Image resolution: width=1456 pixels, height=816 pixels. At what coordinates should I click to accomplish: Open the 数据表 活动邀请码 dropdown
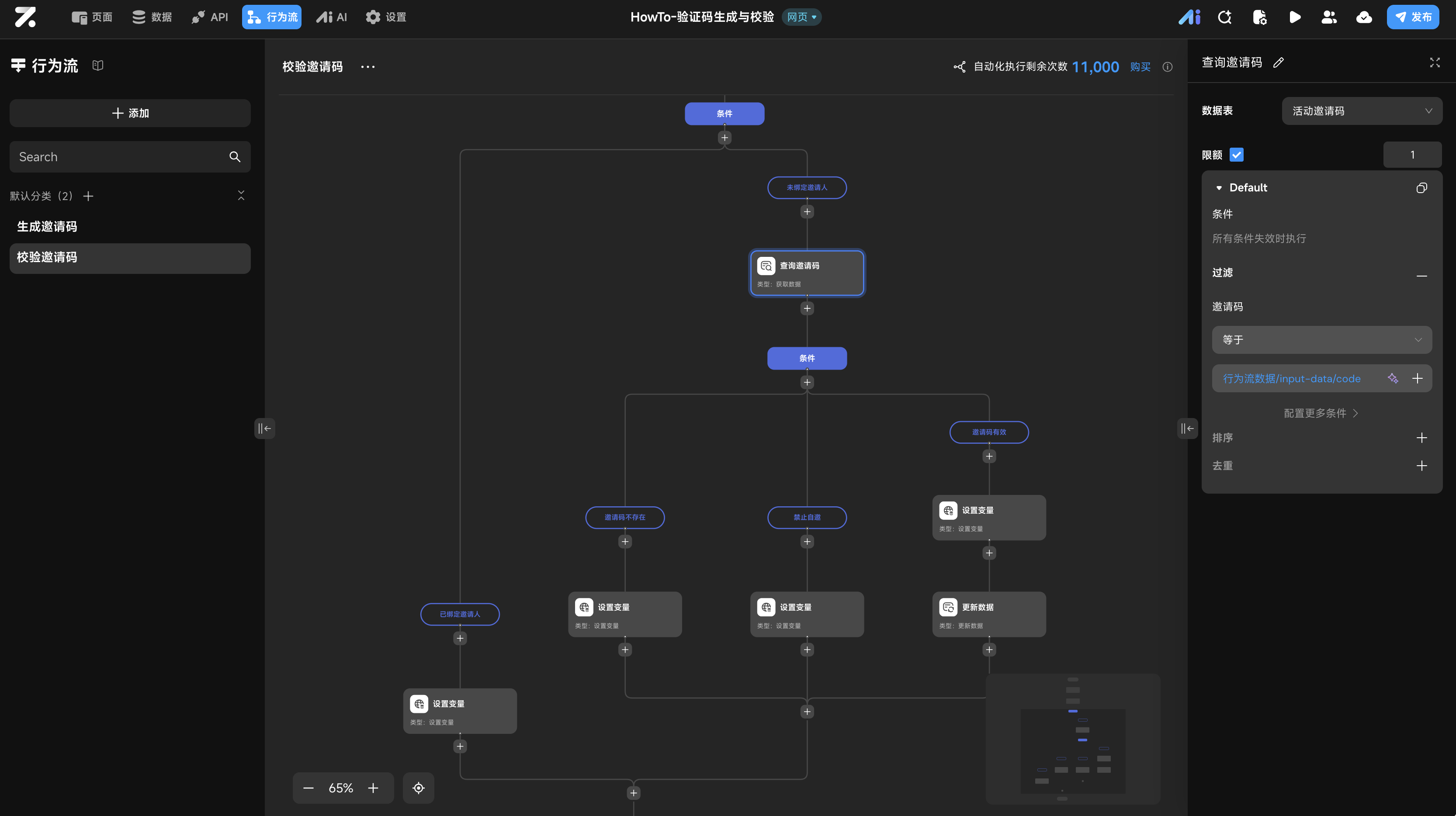point(1362,111)
